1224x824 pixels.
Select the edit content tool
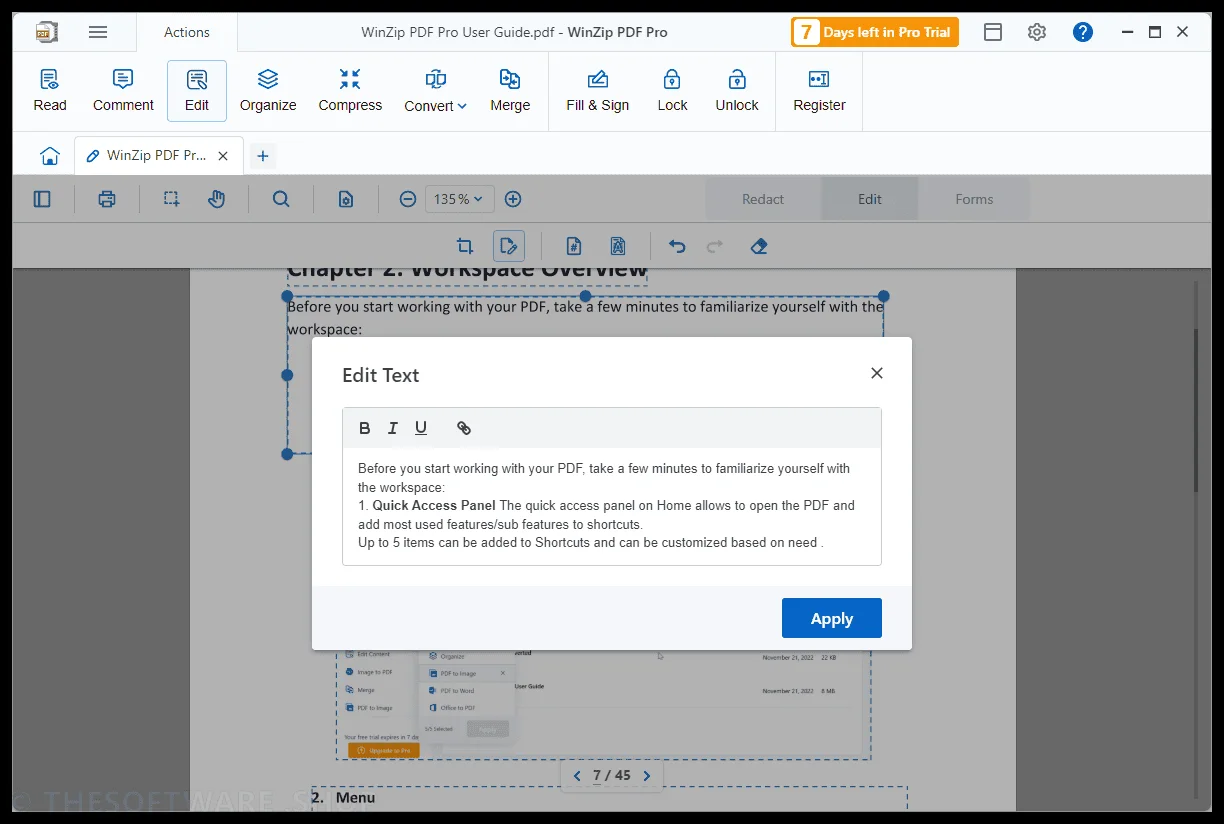pyautogui.click(x=509, y=246)
